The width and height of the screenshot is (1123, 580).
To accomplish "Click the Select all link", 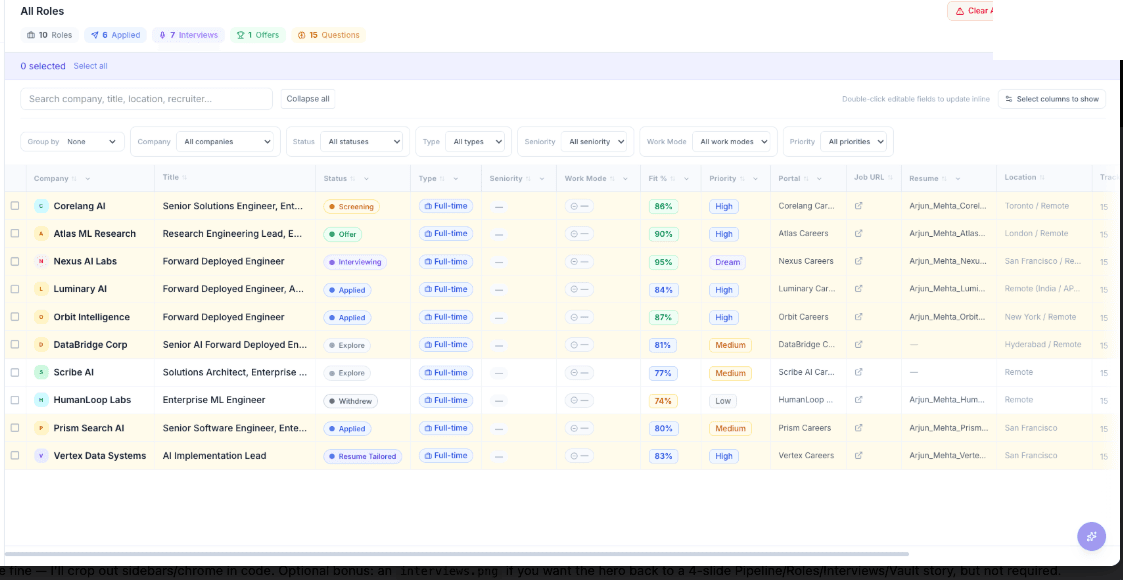I will 90,66.
